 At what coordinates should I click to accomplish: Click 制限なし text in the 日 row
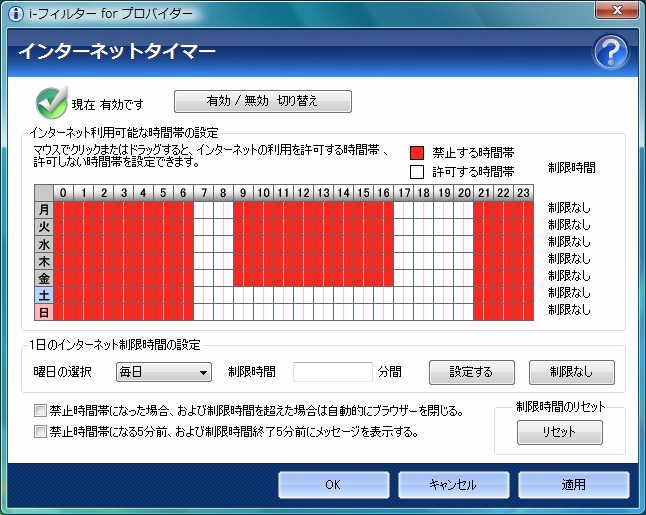tap(569, 309)
